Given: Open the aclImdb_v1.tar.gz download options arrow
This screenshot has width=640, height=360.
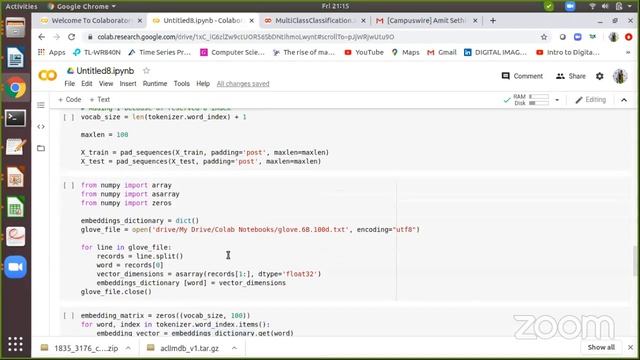Looking at the screenshot, I should [x=234, y=348].
